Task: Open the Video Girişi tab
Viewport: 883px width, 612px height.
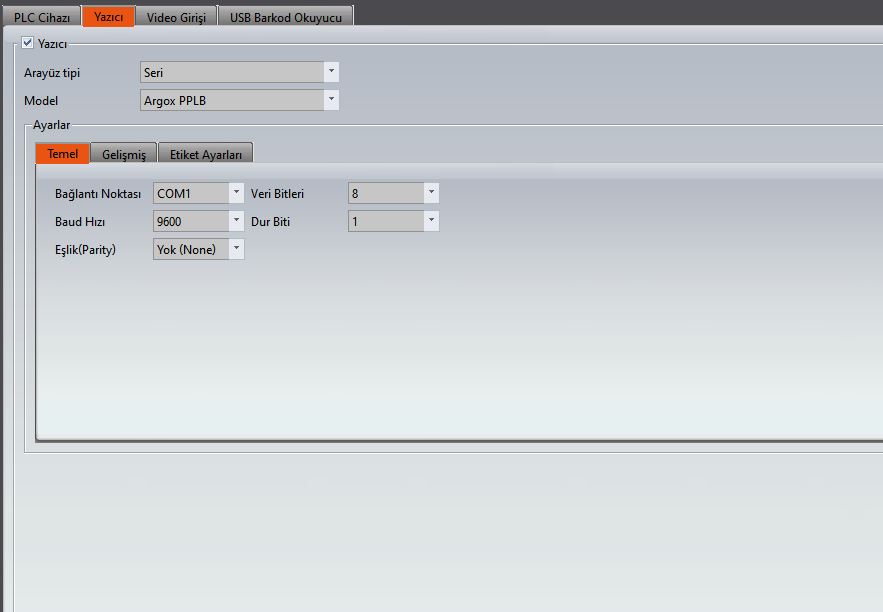Action: coord(176,18)
